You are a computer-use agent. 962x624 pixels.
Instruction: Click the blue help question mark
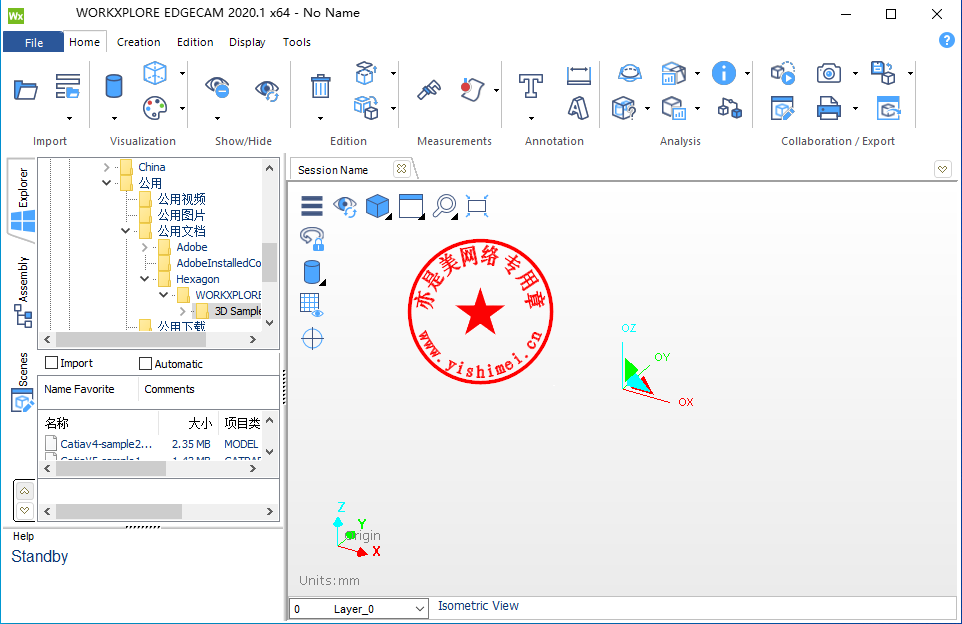(947, 40)
